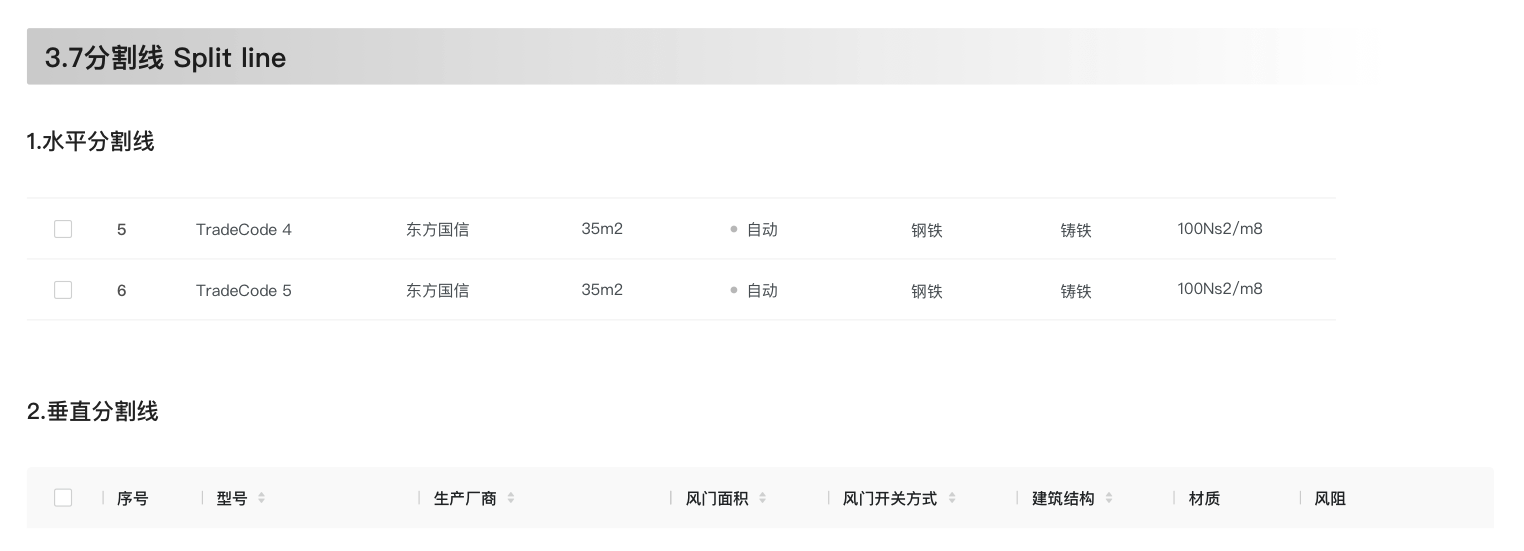Toggle the select-all checkbox in the table header
The height and width of the screenshot is (551, 1524).
pos(63,498)
